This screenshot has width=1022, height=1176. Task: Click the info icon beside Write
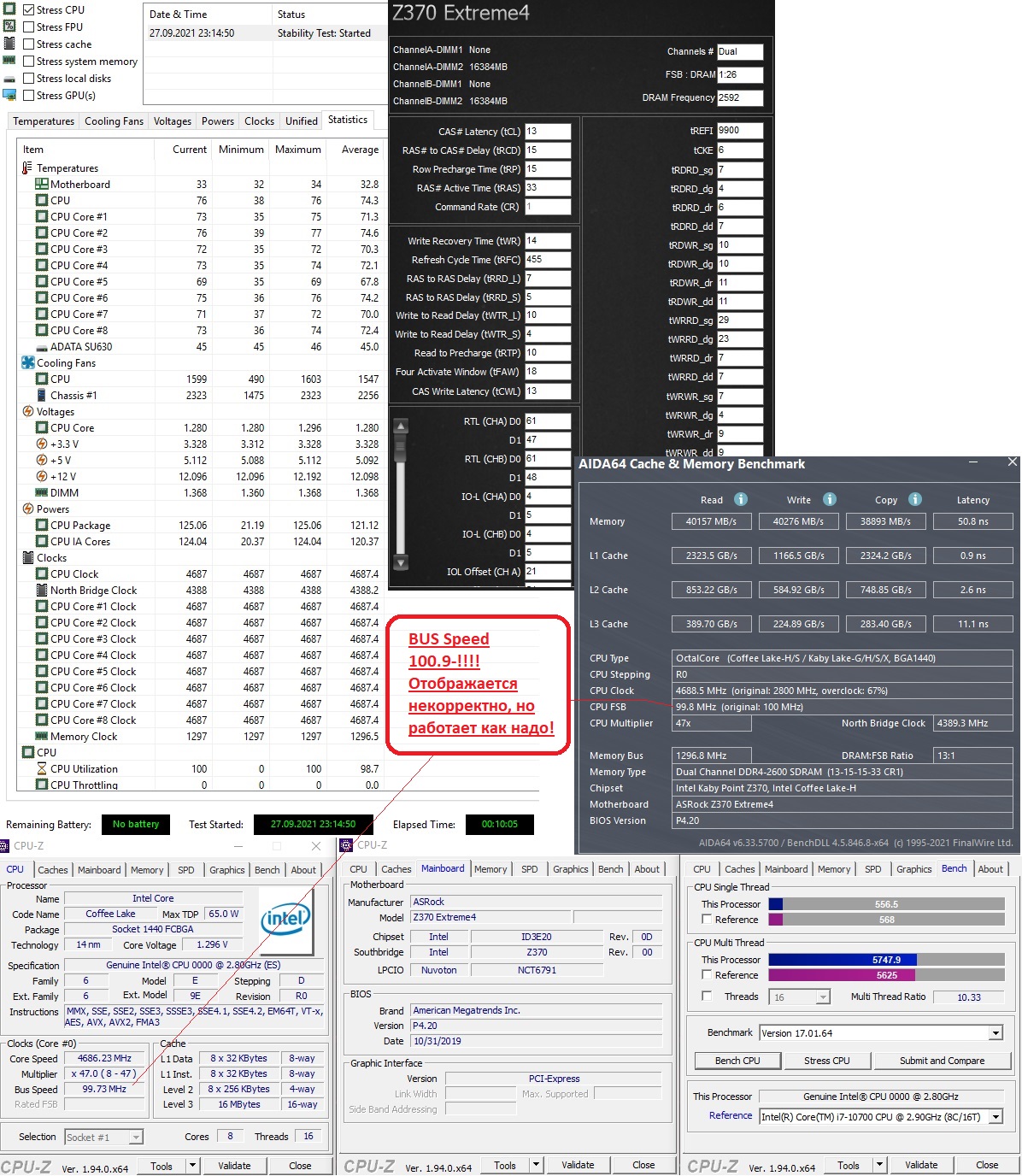829,499
